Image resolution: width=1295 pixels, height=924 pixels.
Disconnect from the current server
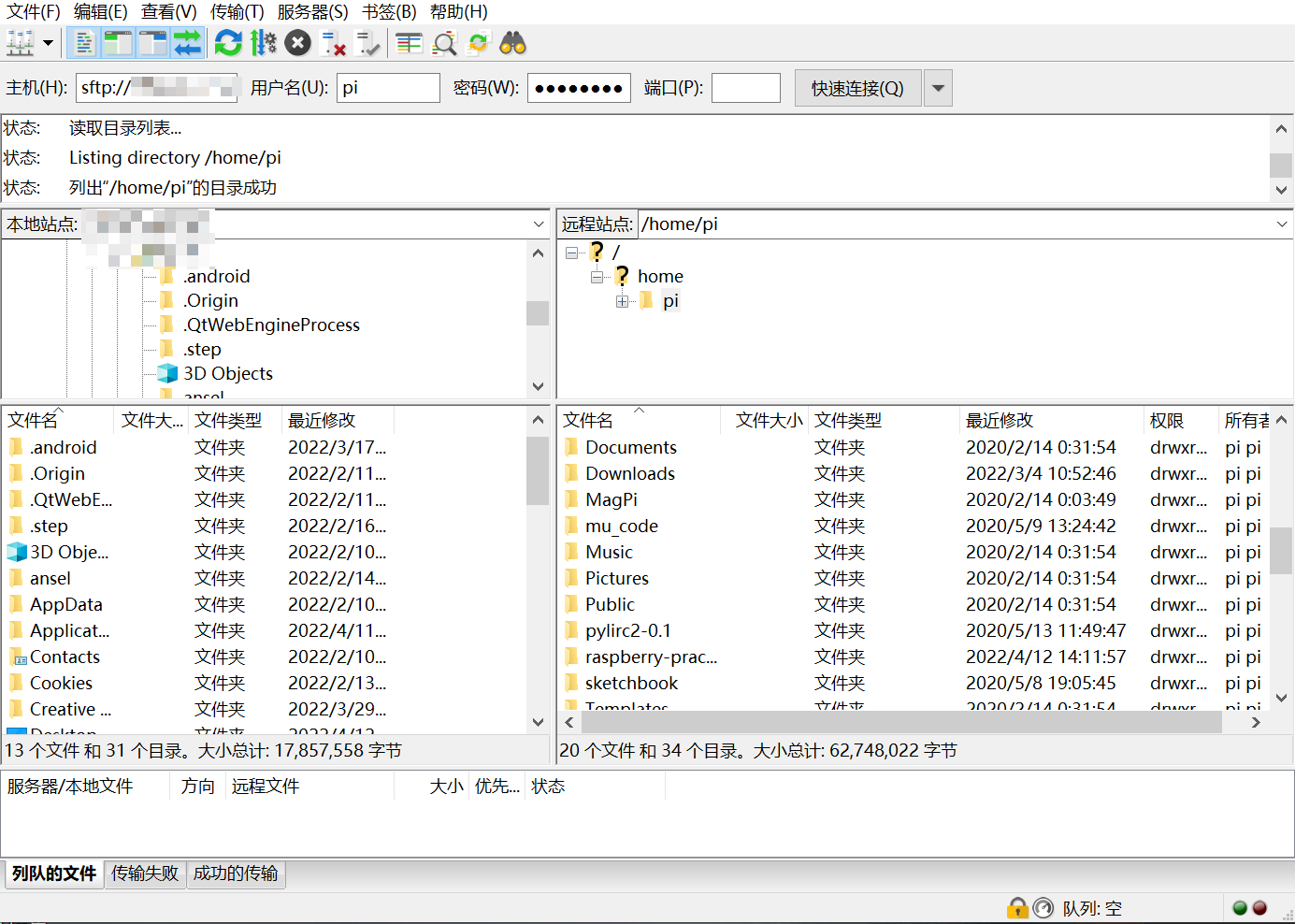[x=332, y=43]
